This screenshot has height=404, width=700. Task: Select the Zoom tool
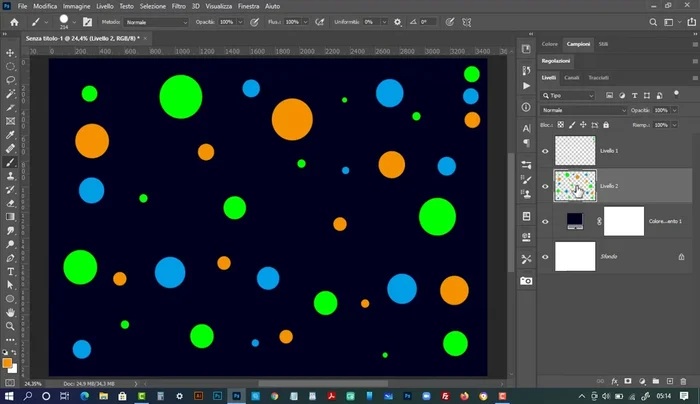(x=10, y=326)
